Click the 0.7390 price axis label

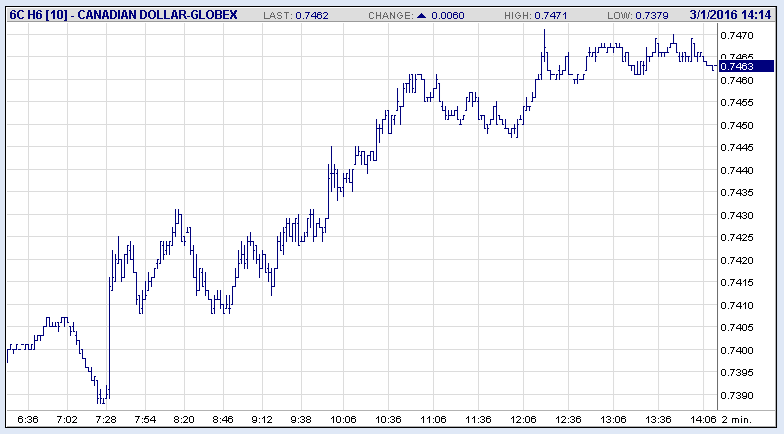[x=737, y=395]
